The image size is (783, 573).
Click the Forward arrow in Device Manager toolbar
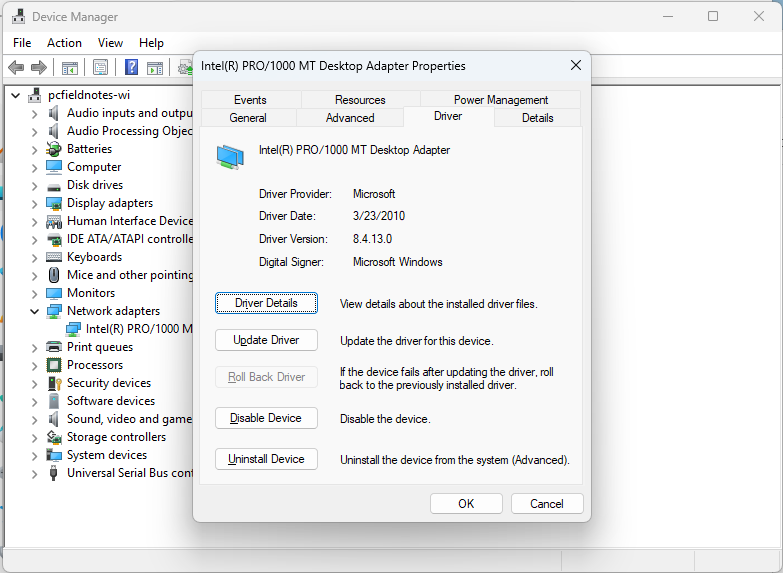point(39,67)
